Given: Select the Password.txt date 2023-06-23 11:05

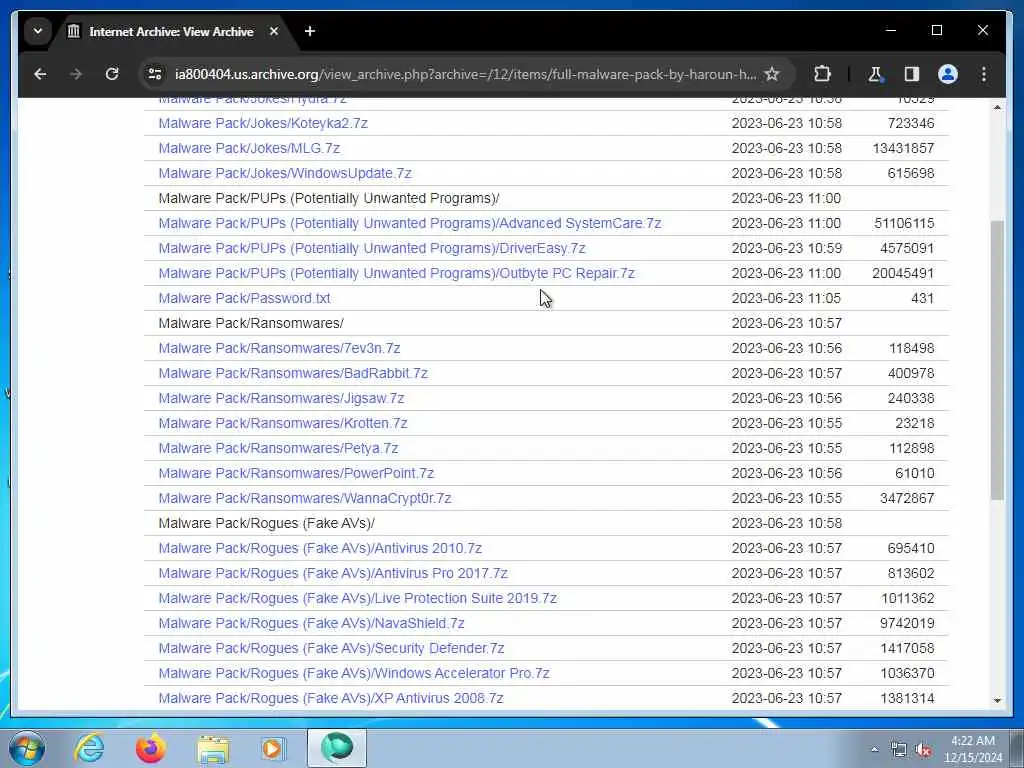Looking at the screenshot, I should tap(786, 298).
